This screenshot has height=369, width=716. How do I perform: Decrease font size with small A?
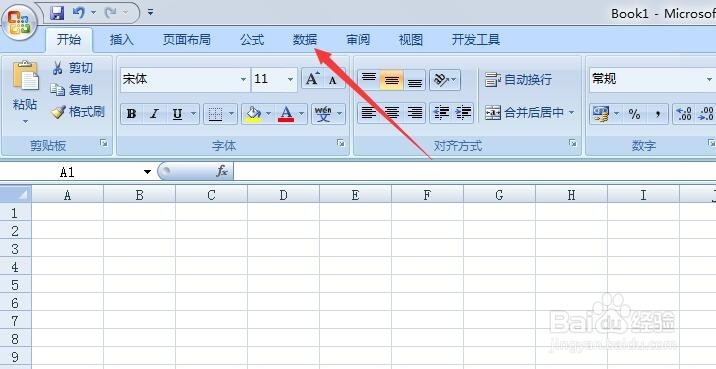coord(334,80)
